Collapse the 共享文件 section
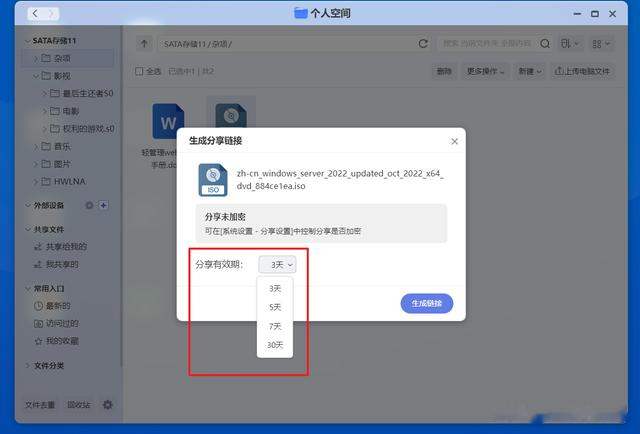Image resolution: width=640 pixels, height=434 pixels. 27,229
